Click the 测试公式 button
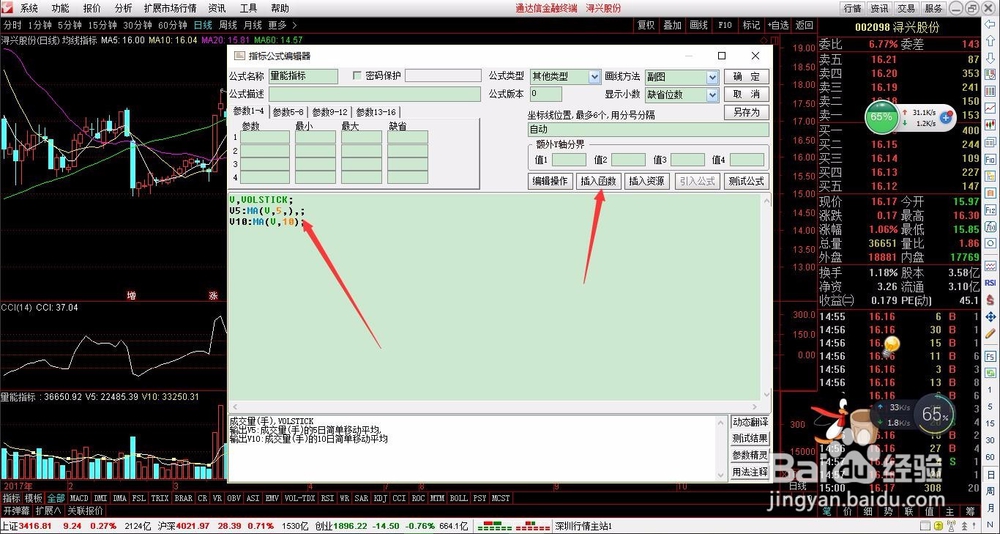The height and width of the screenshot is (534, 1000). [747, 181]
